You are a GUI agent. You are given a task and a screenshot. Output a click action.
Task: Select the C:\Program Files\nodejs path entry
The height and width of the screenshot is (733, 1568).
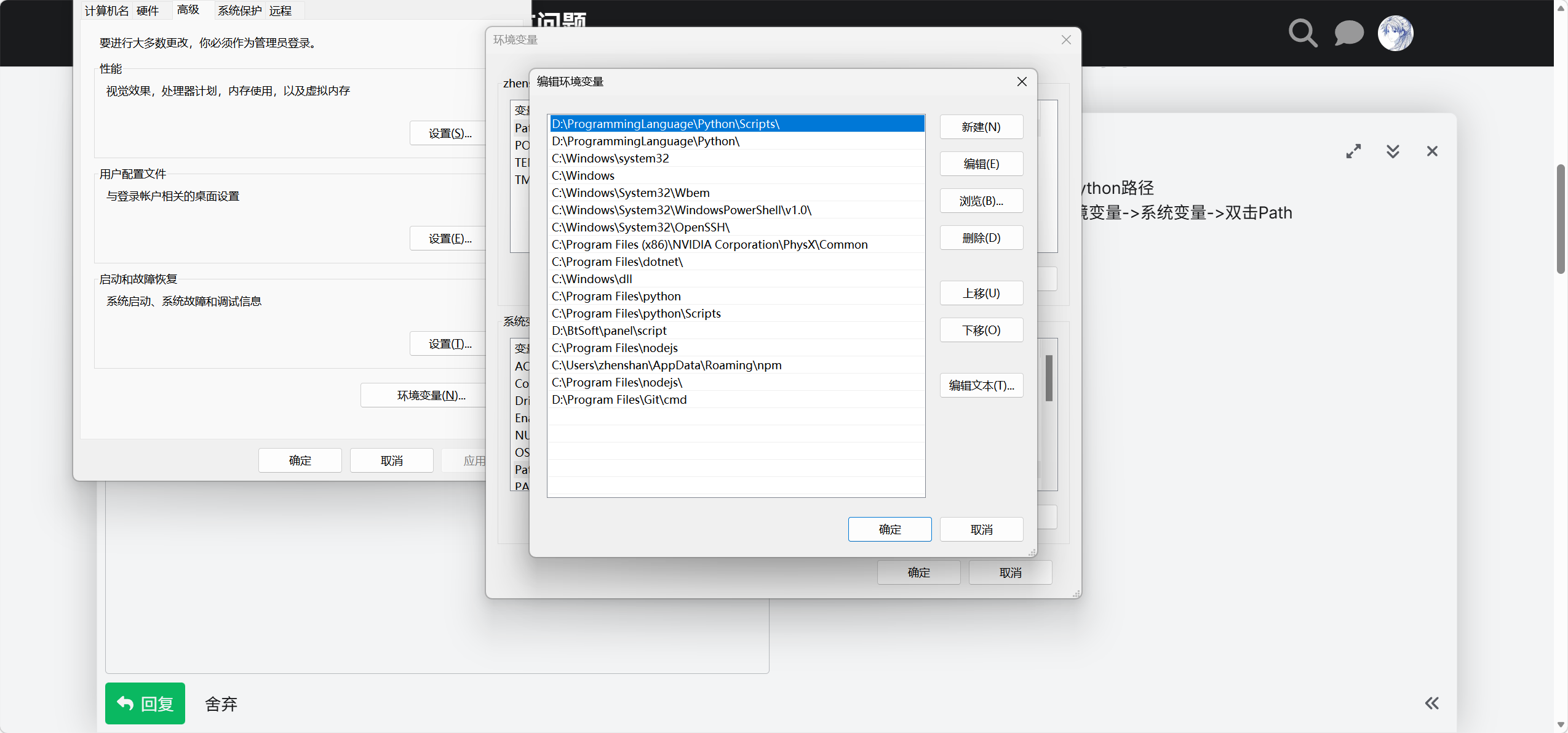(615, 348)
